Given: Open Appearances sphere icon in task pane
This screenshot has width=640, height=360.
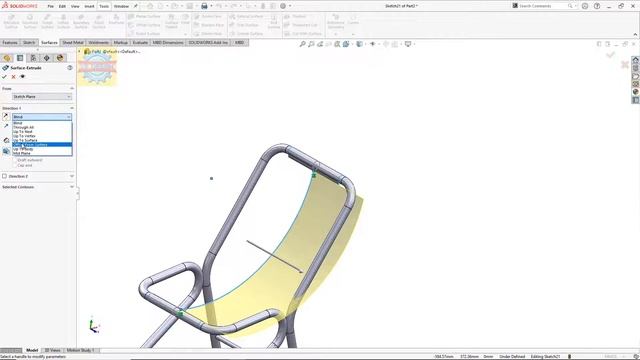Looking at the screenshot, I should pos(636,92).
